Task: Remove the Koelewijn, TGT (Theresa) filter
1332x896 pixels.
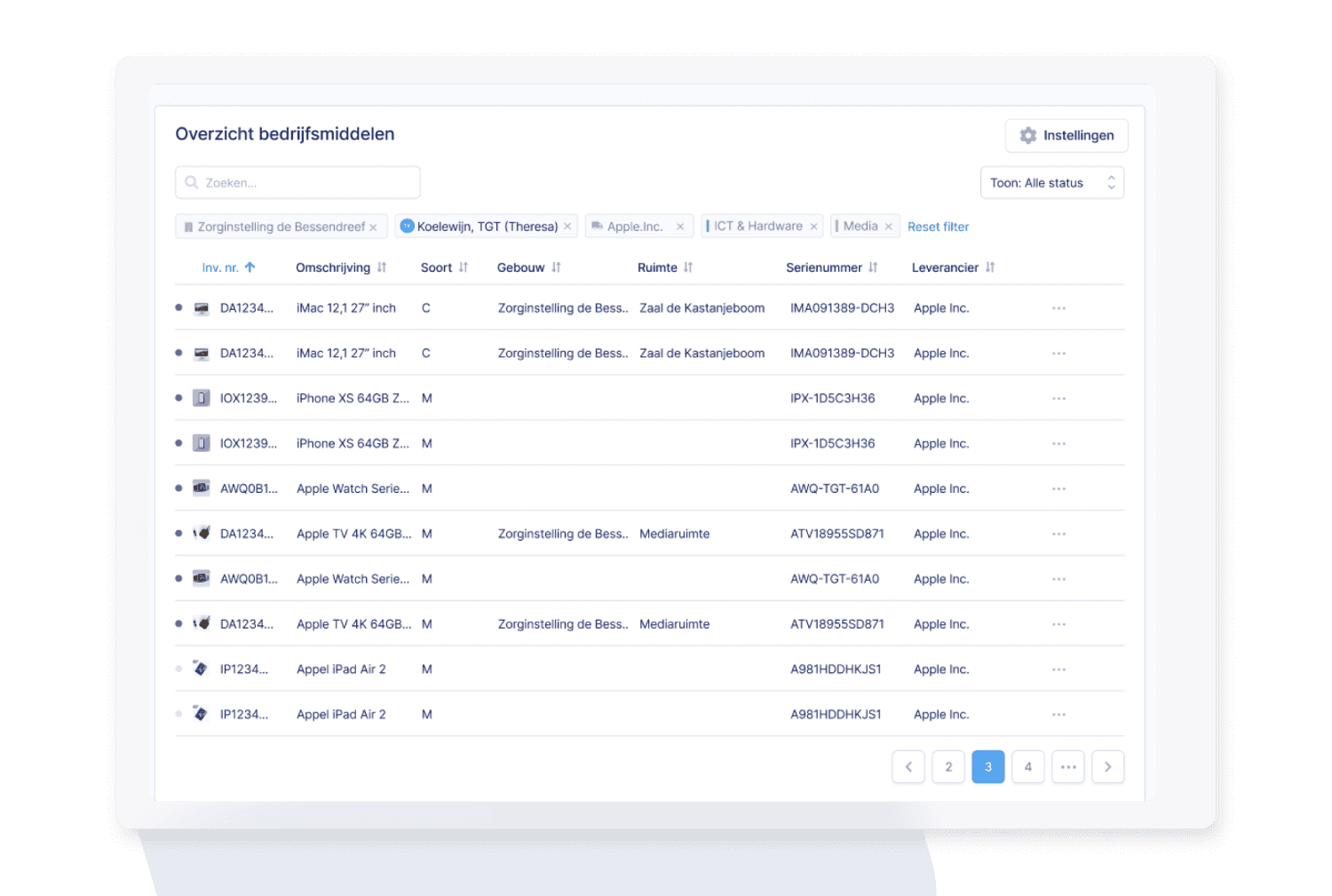Action: (567, 226)
